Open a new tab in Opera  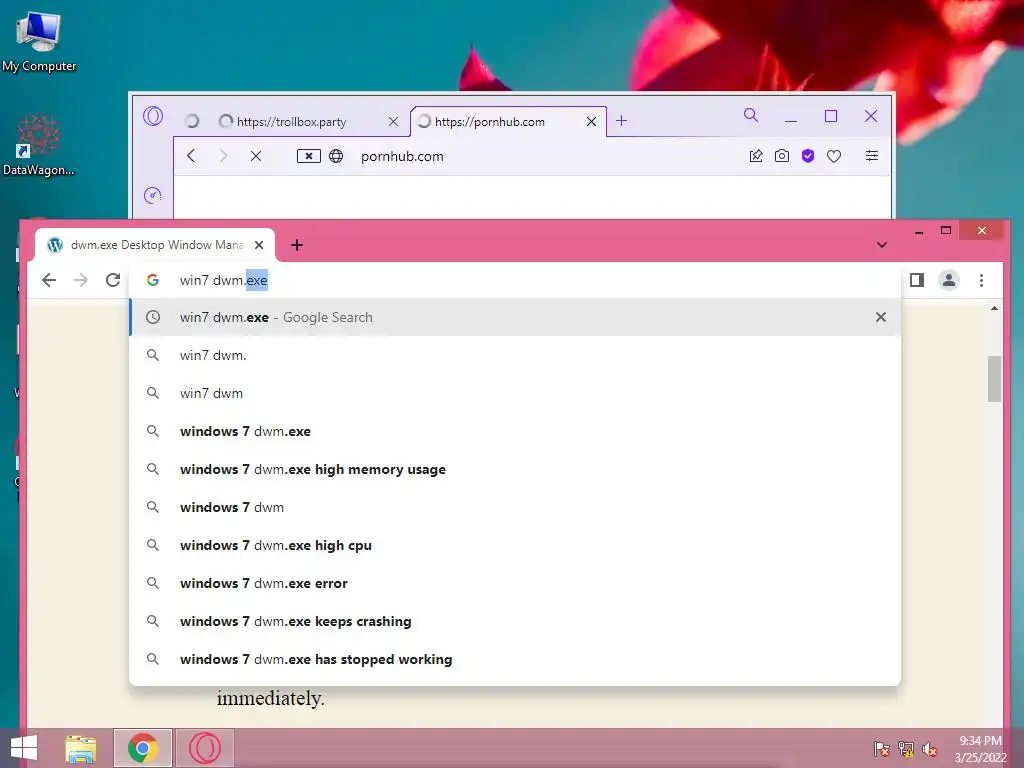point(622,121)
